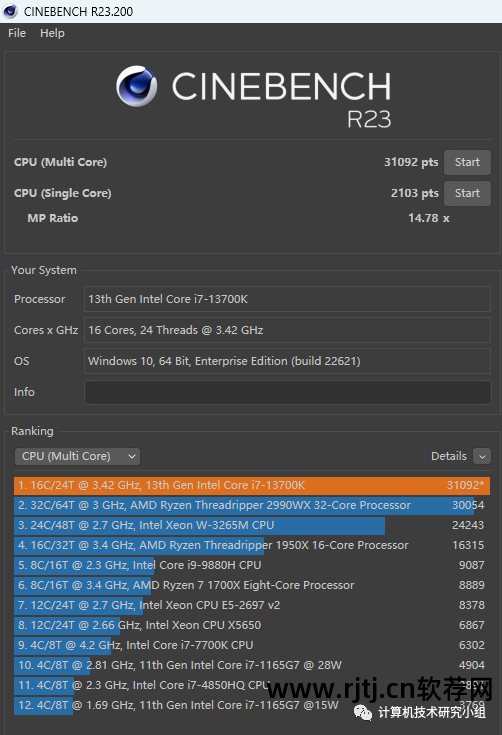This screenshot has height=735, width=502.
Task: Select the Threadripper 2990WX ranking entry
Action: pyautogui.click(x=252, y=505)
